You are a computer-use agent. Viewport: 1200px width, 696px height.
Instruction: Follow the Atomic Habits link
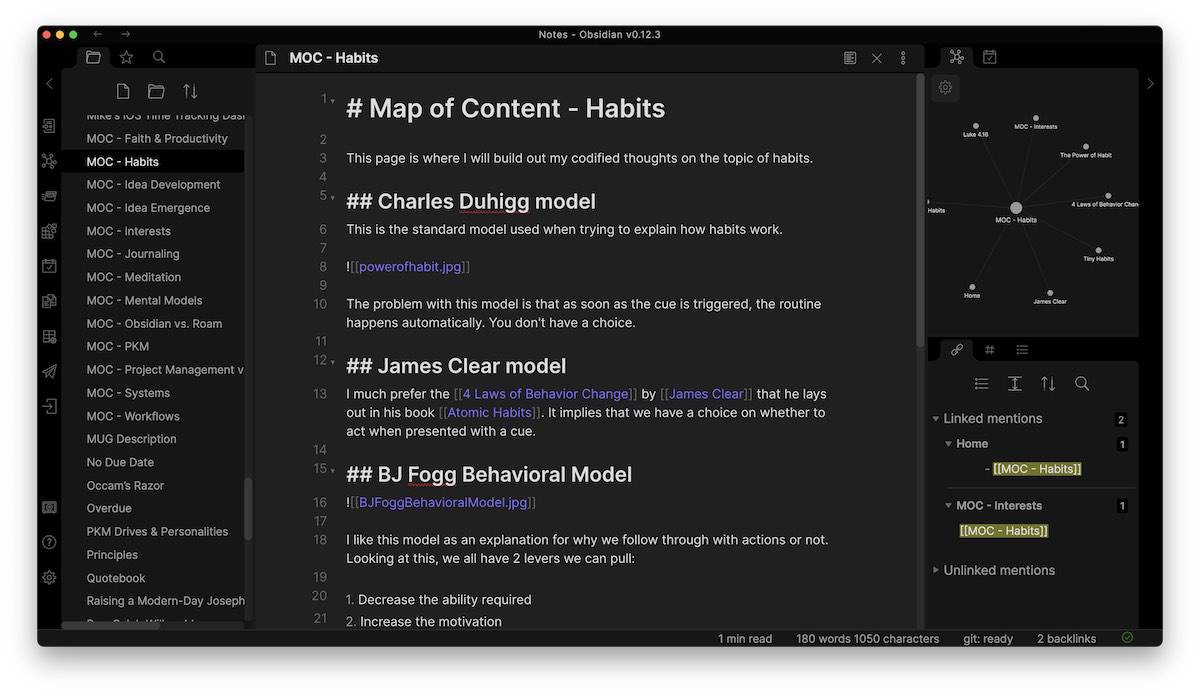coord(490,412)
